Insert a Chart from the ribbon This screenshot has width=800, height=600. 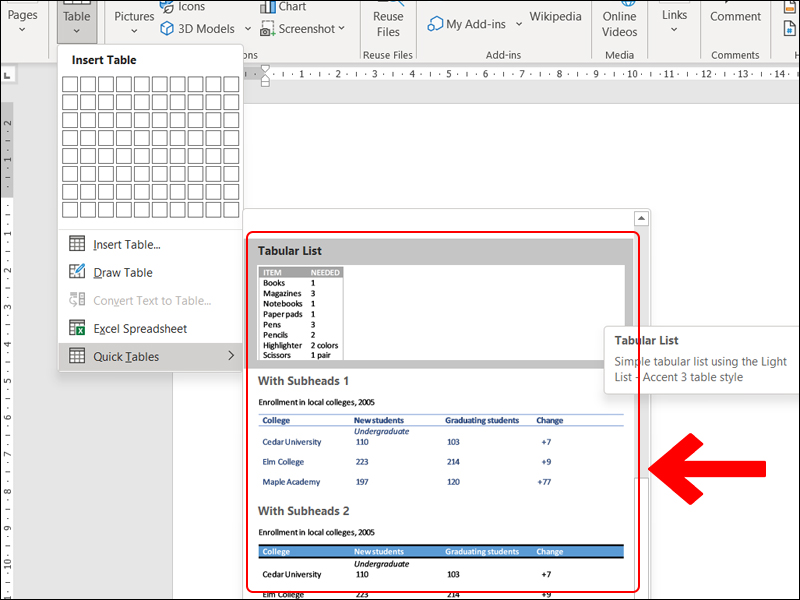coord(283,7)
